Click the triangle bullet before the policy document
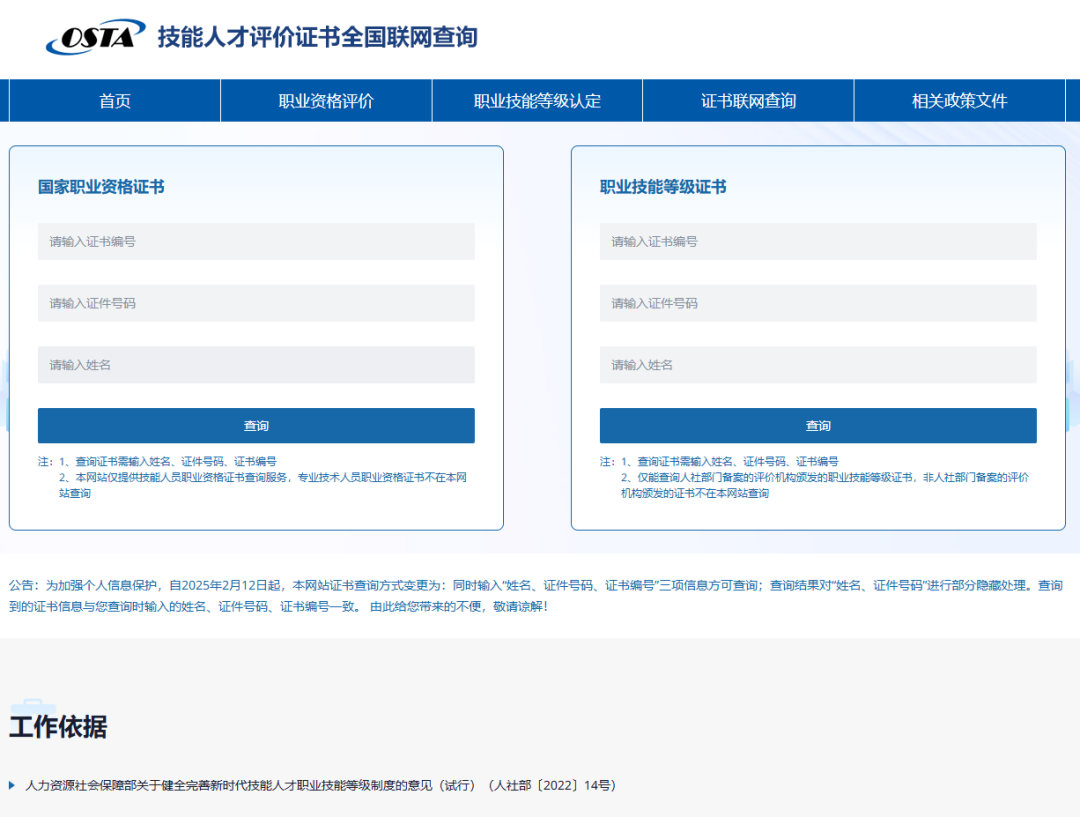 (12, 786)
